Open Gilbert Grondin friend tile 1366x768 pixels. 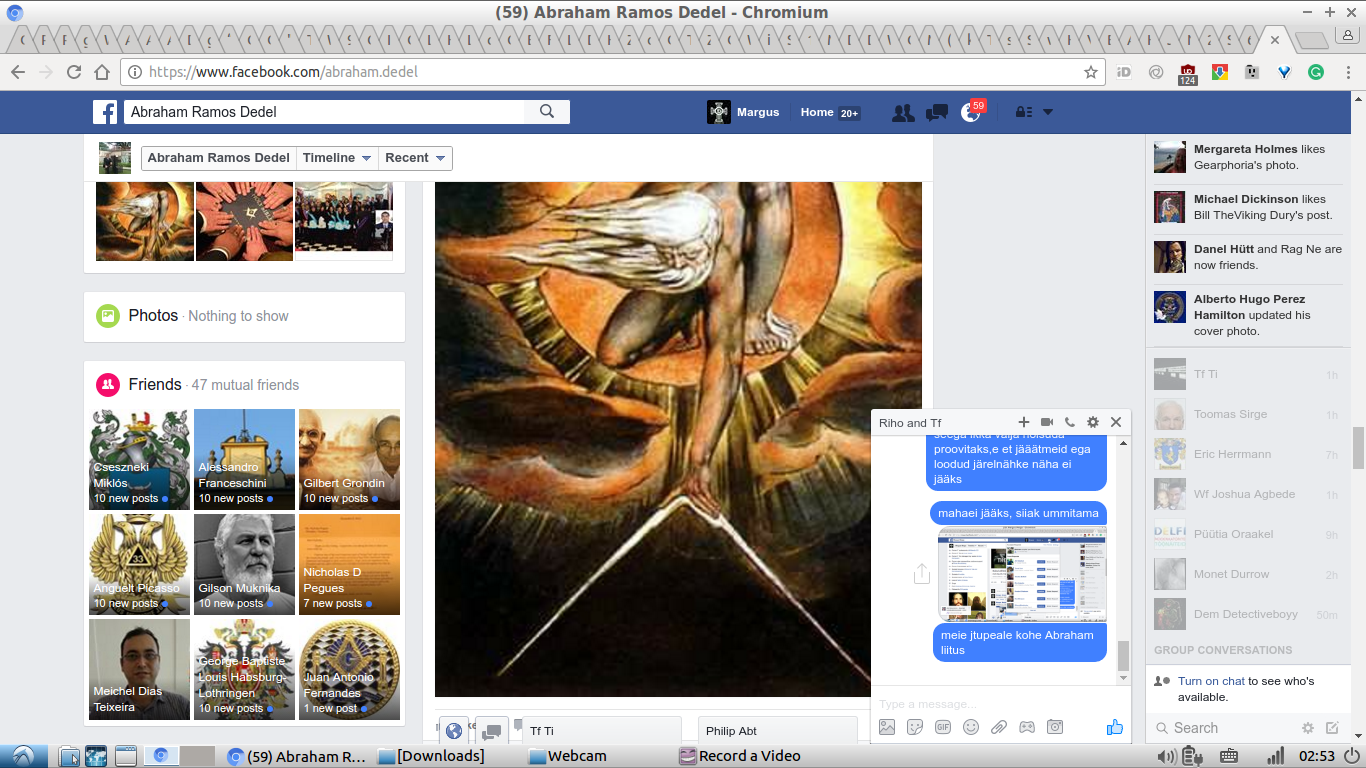tap(349, 459)
